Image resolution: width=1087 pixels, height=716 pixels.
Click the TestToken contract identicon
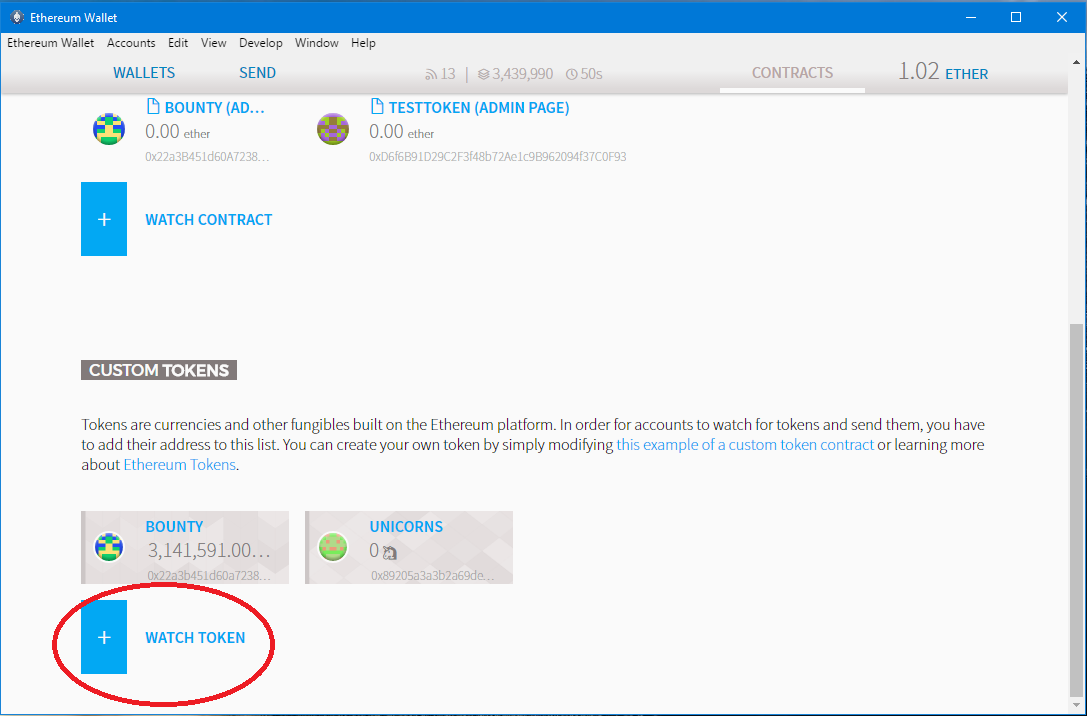pyautogui.click(x=333, y=129)
